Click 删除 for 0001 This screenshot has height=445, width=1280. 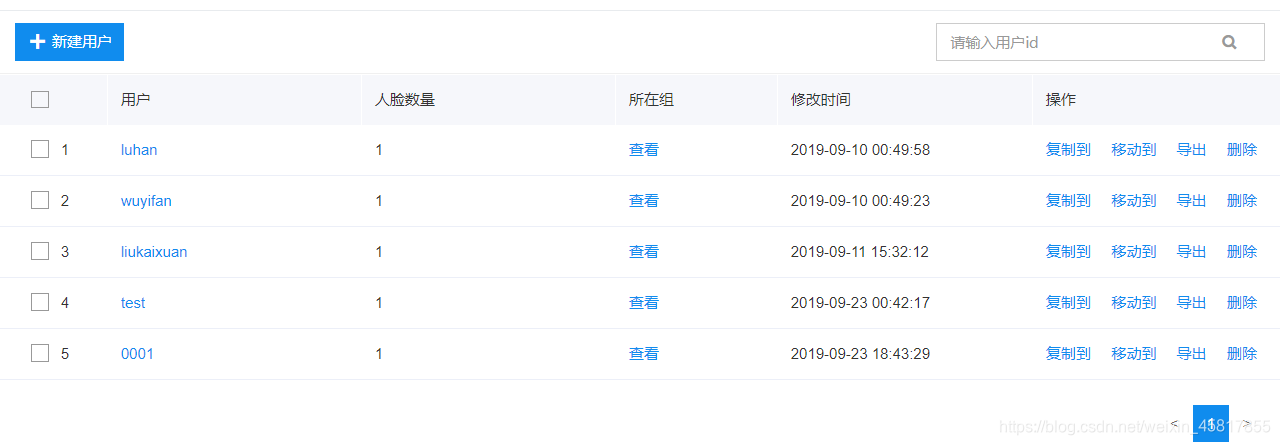point(1242,354)
